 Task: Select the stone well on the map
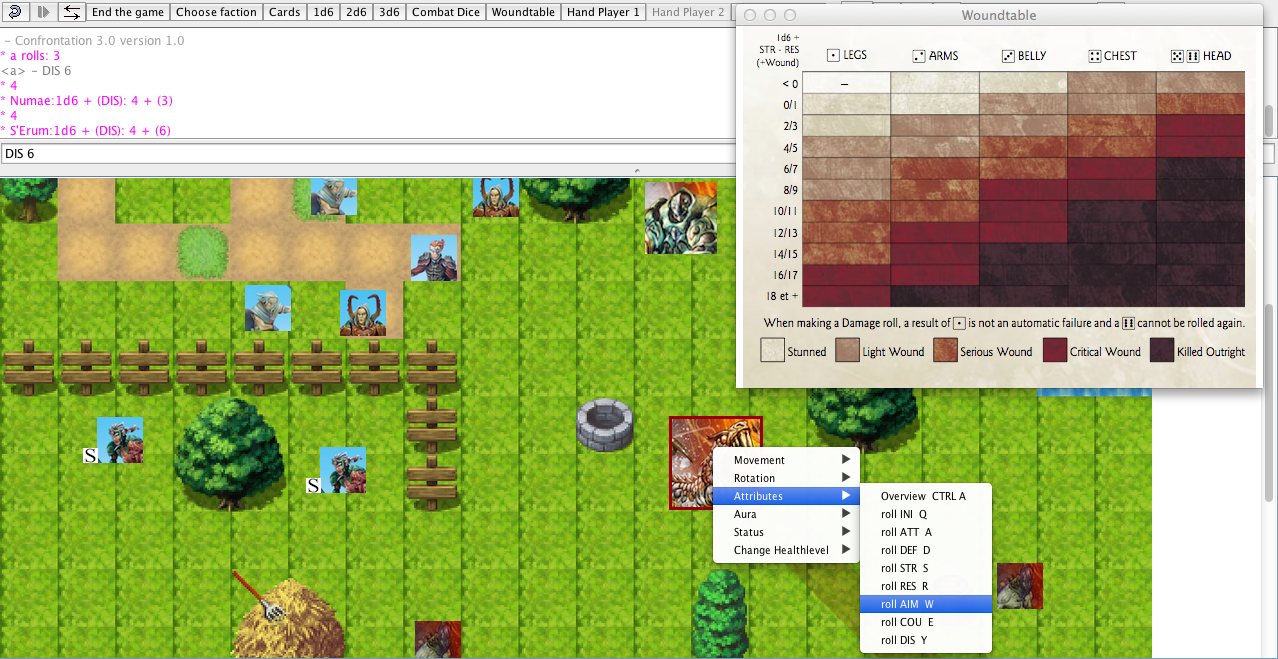(605, 424)
